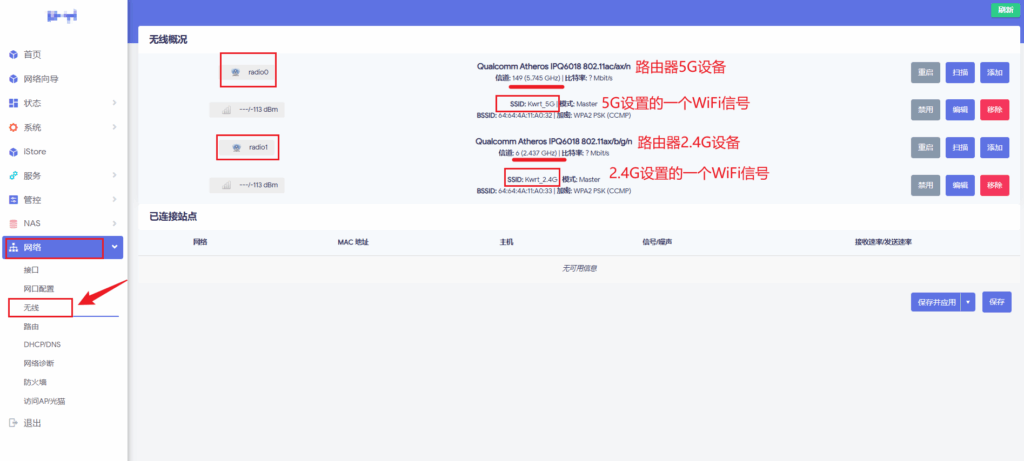Disable the Kwrt_5G network with 禁用

(925, 110)
